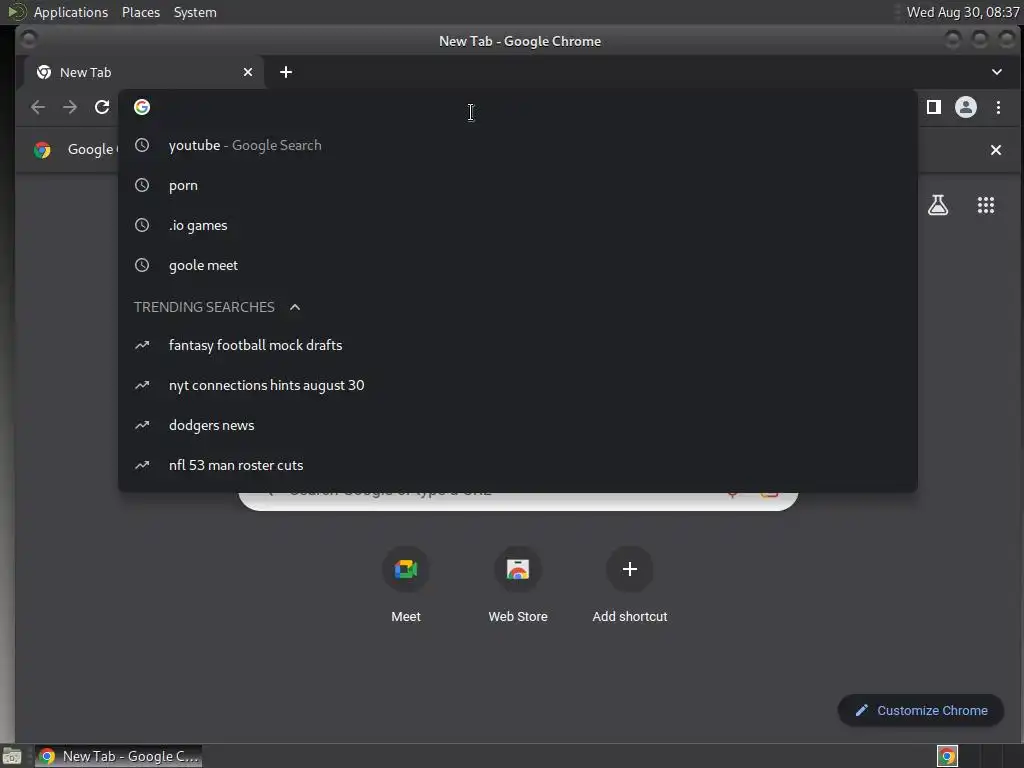Click the Customize Chrome button
The height and width of the screenshot is (768, 1024).
[x=921, y=710]
